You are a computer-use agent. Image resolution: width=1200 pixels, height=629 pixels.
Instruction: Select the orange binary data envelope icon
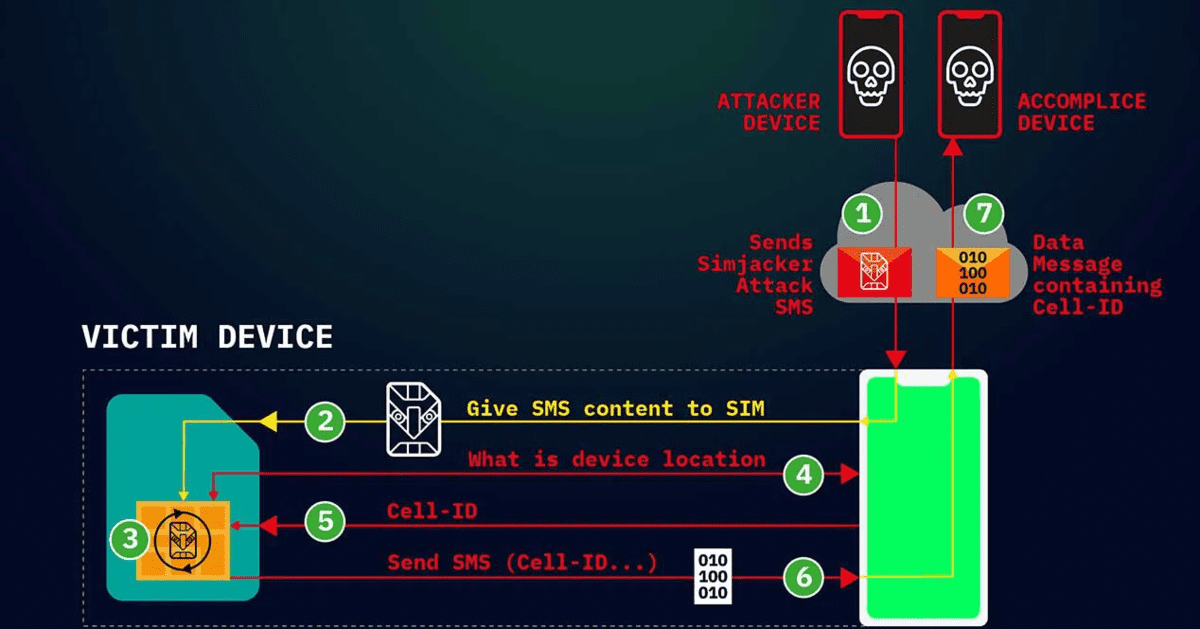point(972,272)
